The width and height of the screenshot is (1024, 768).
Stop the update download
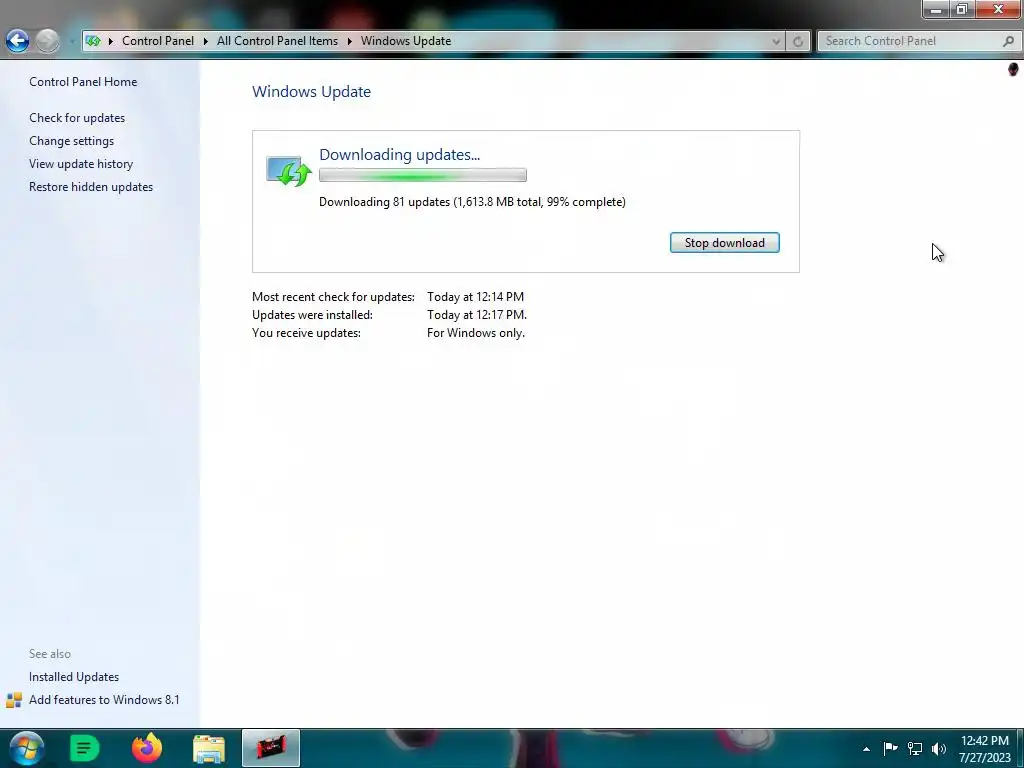pos(725,243)
